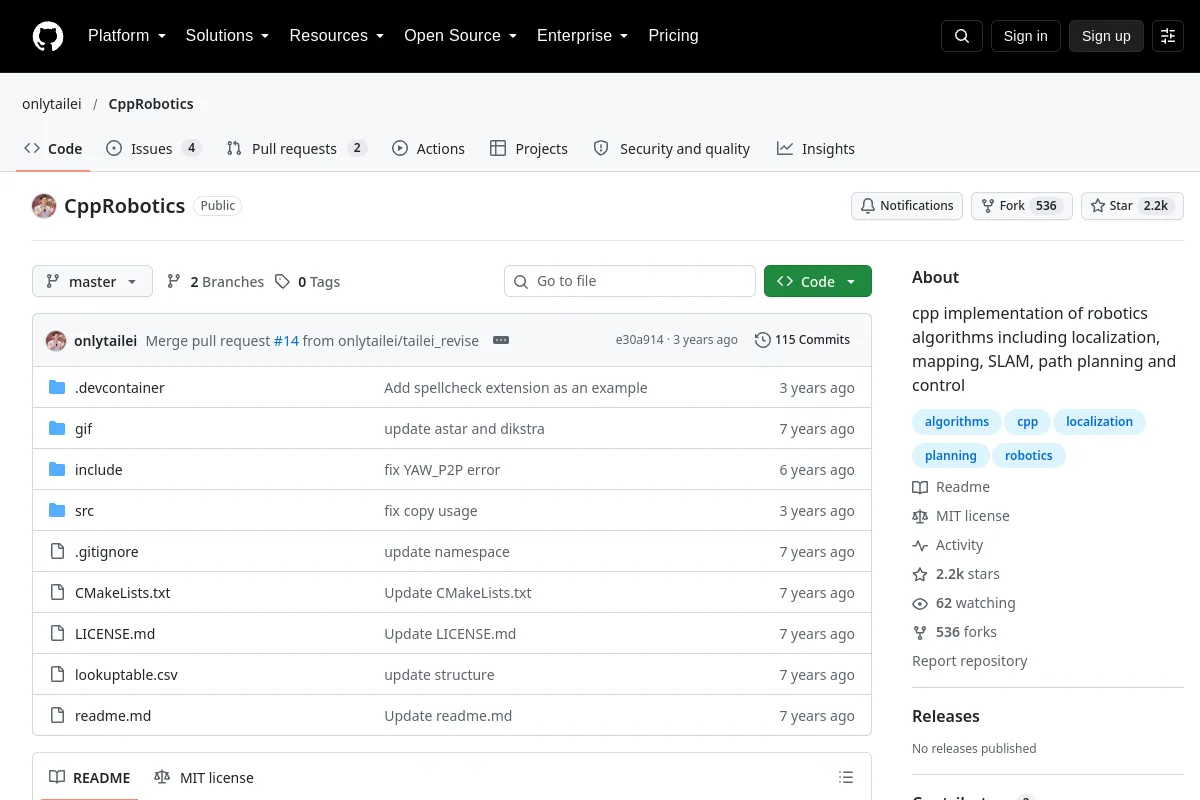Expand the green Code dropdown
Screen dimensions: 1200x800
818,281
